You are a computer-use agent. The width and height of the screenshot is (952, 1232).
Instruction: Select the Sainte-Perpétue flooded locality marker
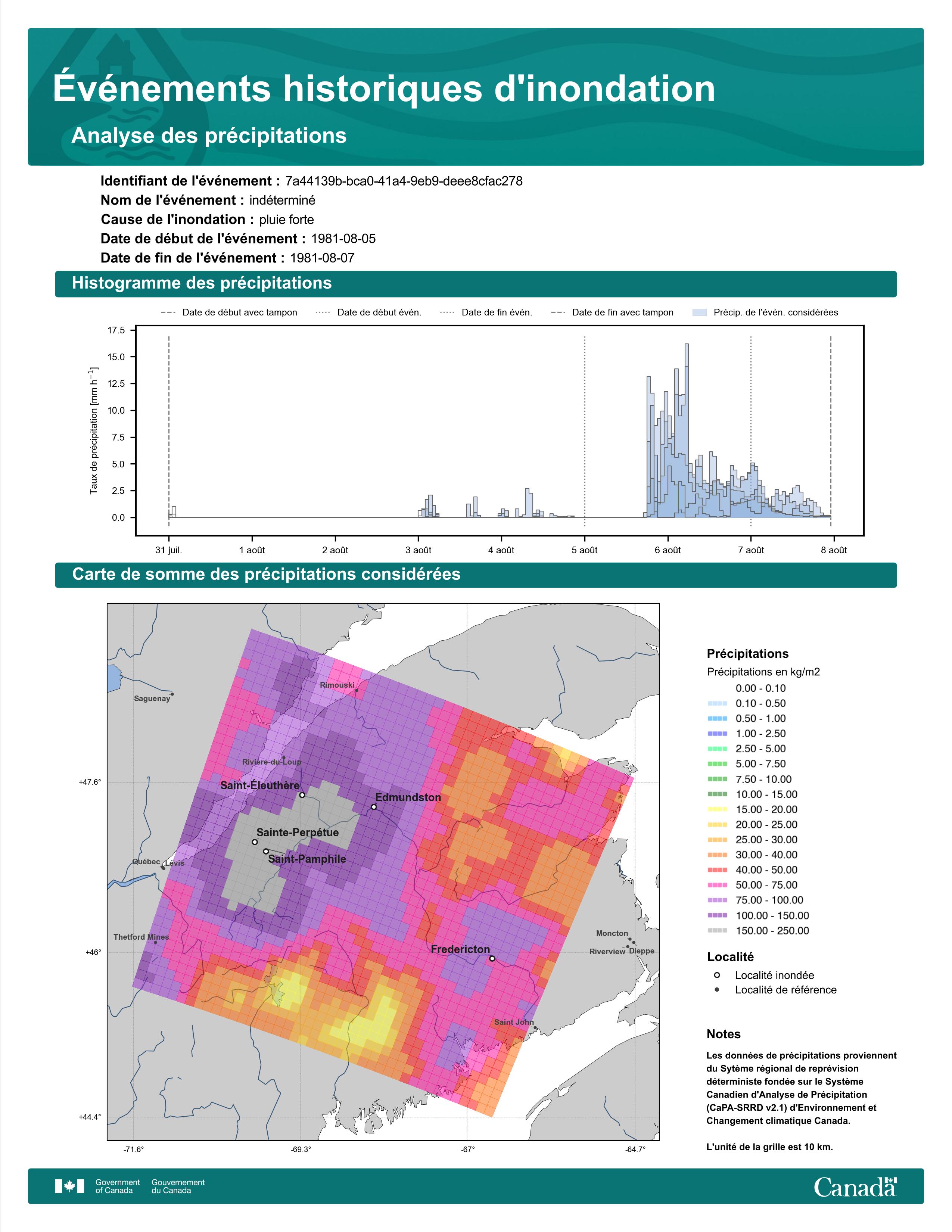[255, 841]
